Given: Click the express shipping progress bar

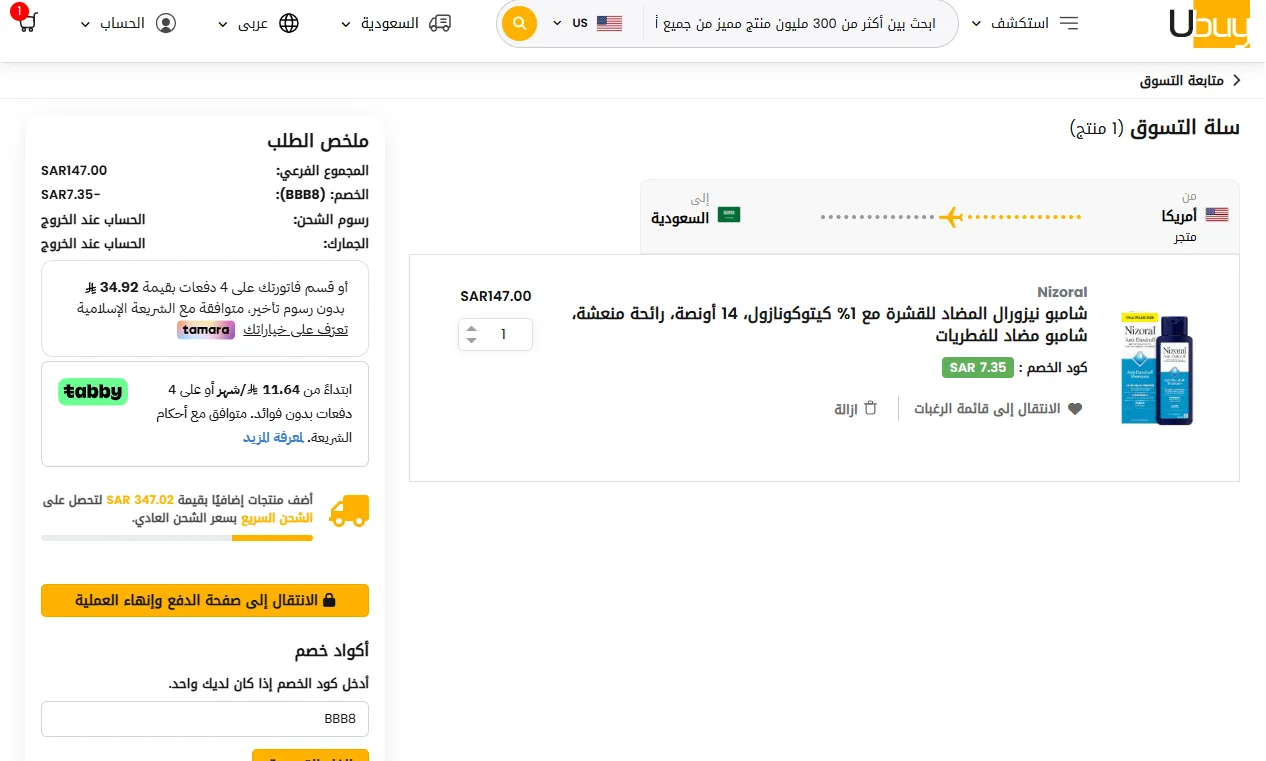Looking at the screenshot, I should [x=177, y=538].
